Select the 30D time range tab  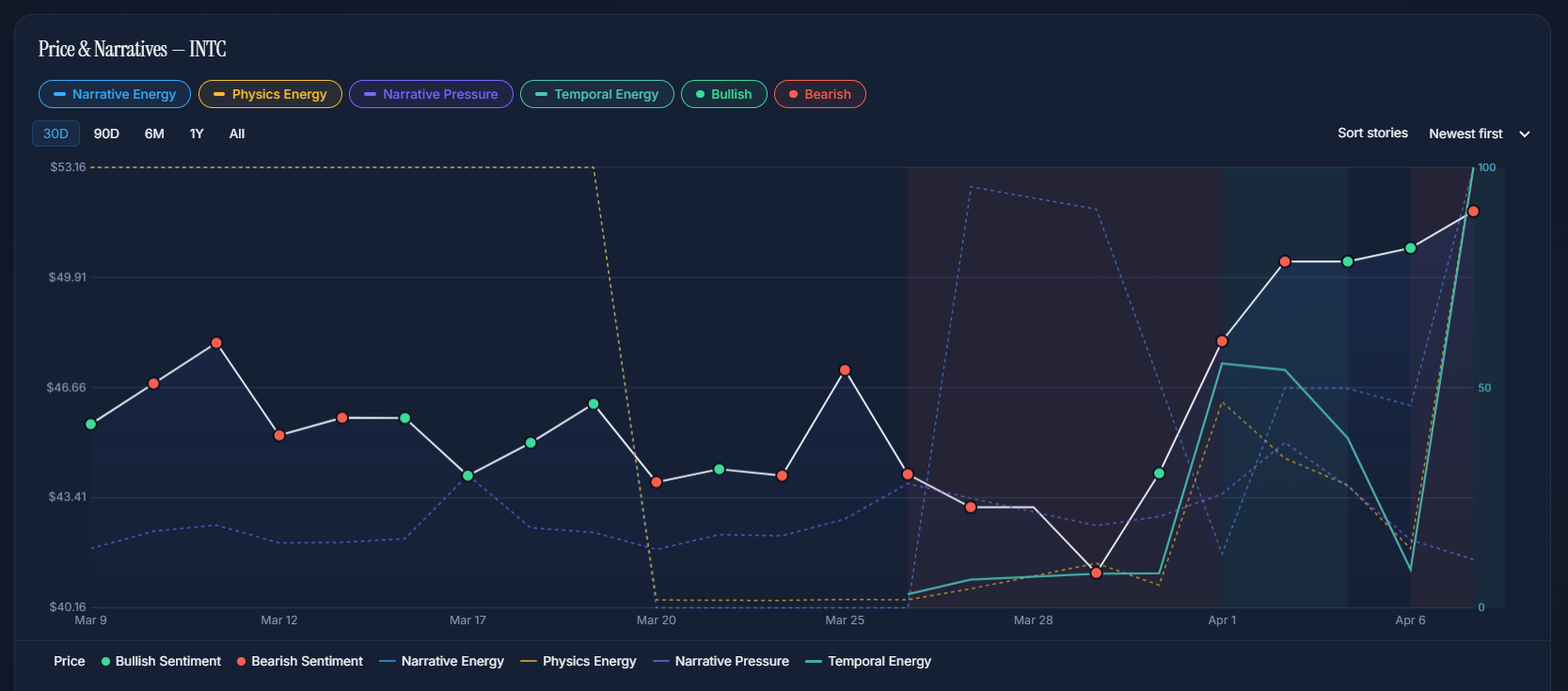point(55,133)
